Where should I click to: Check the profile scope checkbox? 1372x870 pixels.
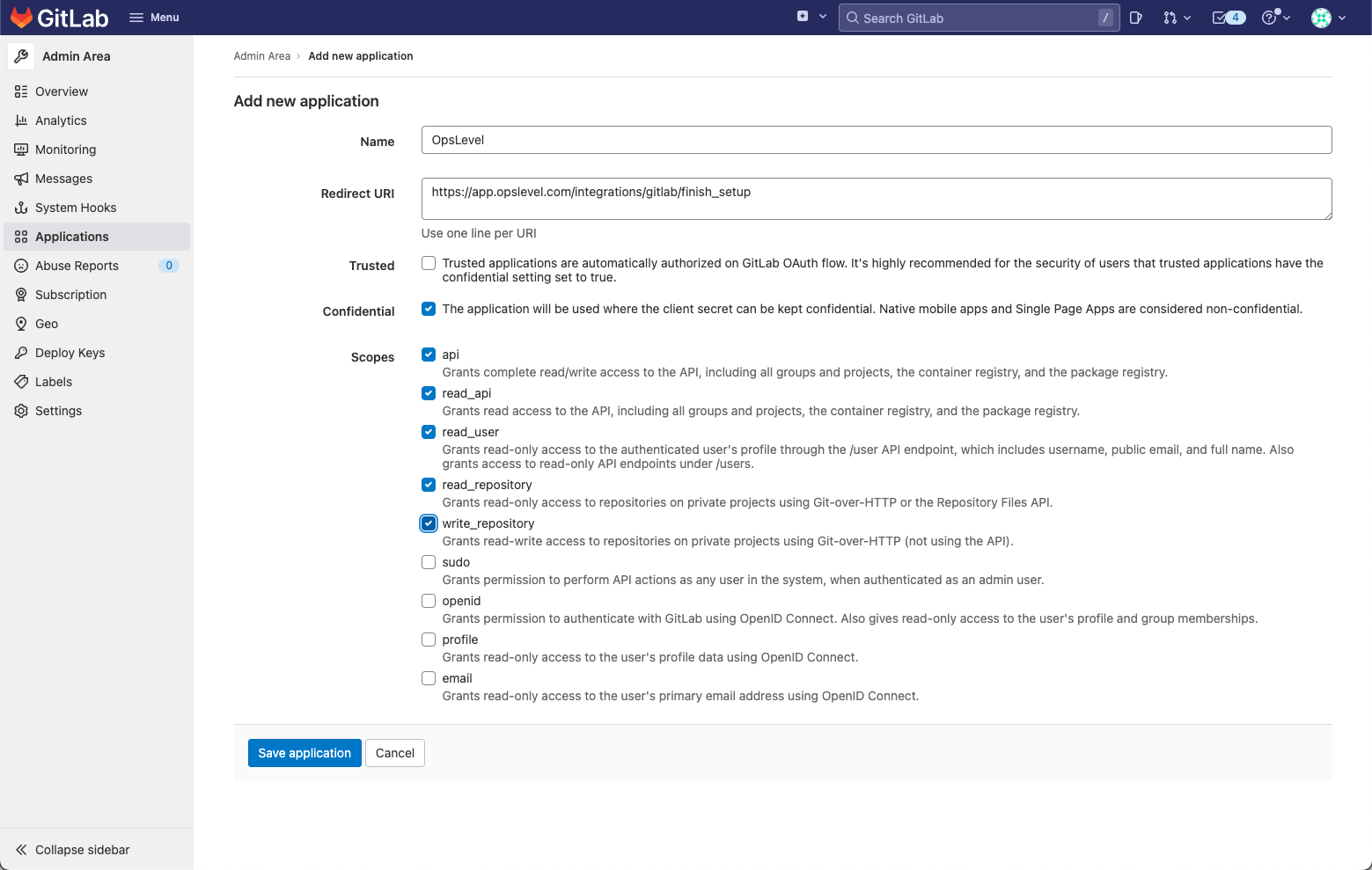tap(429, 640)
